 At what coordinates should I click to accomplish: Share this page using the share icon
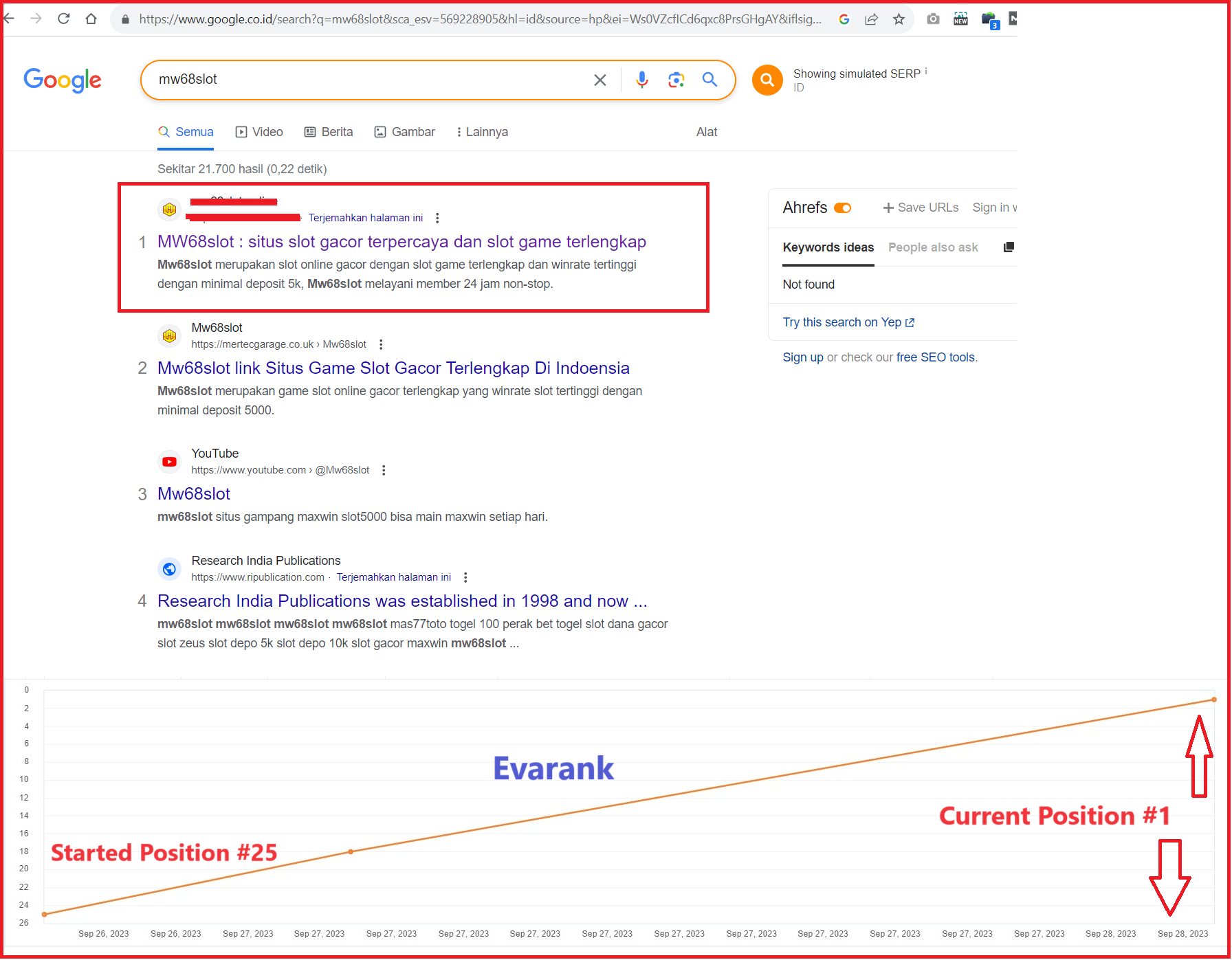click(x=871, y=19)
